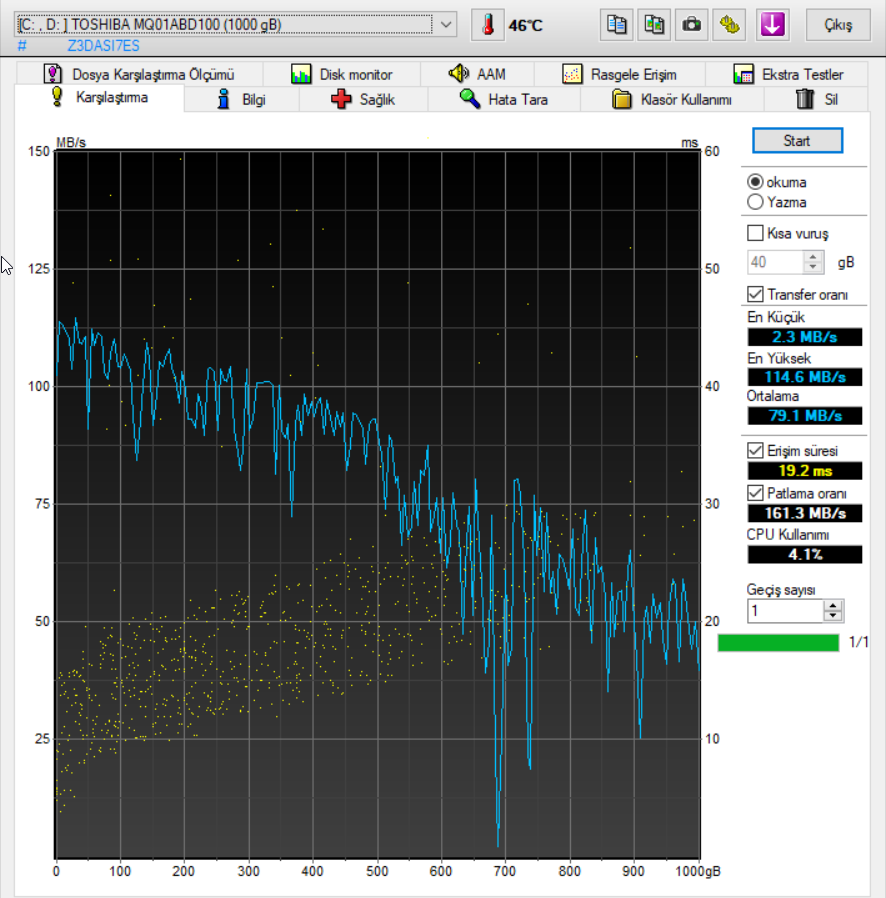Click the Geçiş sayısı label
This screenshot has height=898, width=886.
781,590
